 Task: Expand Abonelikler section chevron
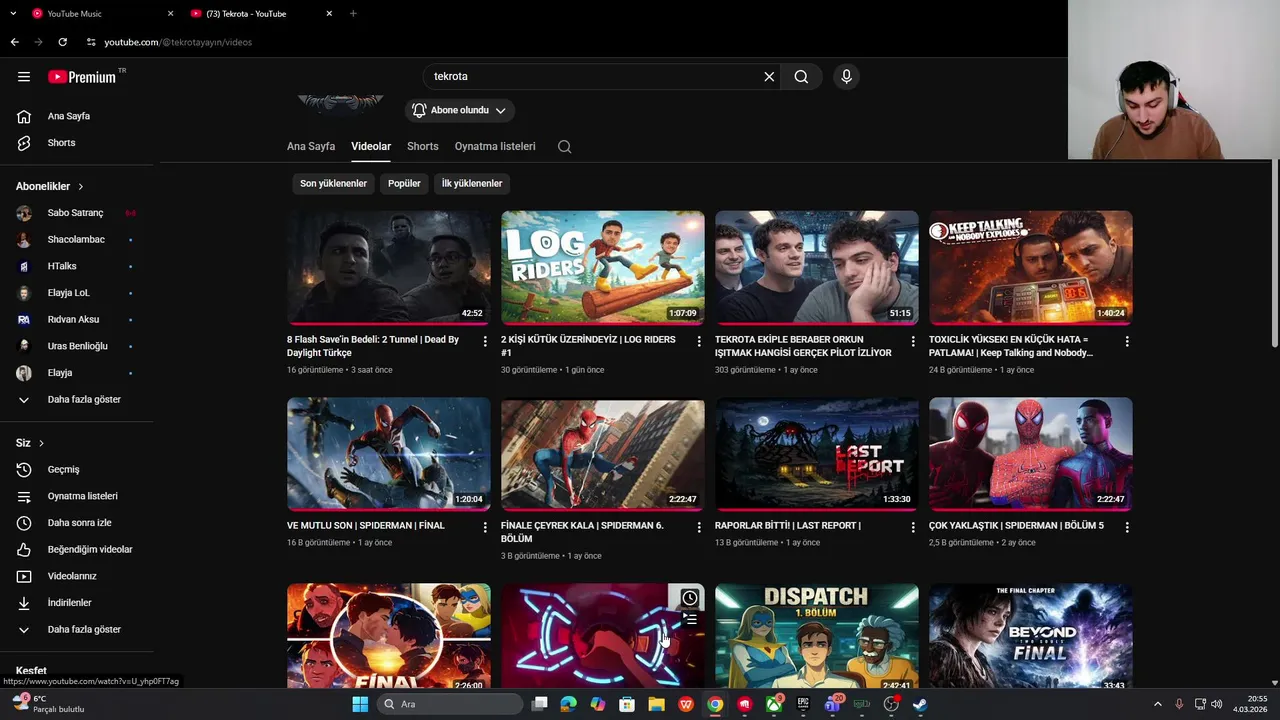tap(81, 187)
